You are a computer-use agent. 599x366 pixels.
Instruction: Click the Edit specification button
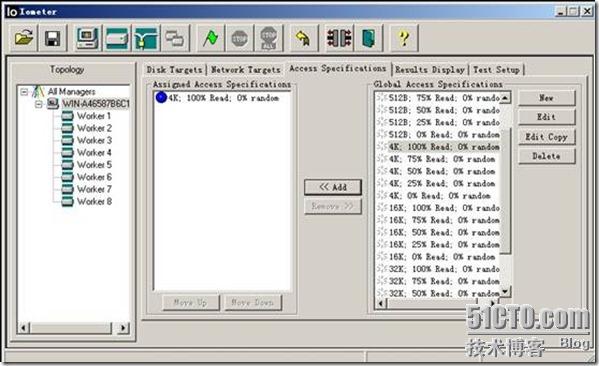(x=546, y=117)
